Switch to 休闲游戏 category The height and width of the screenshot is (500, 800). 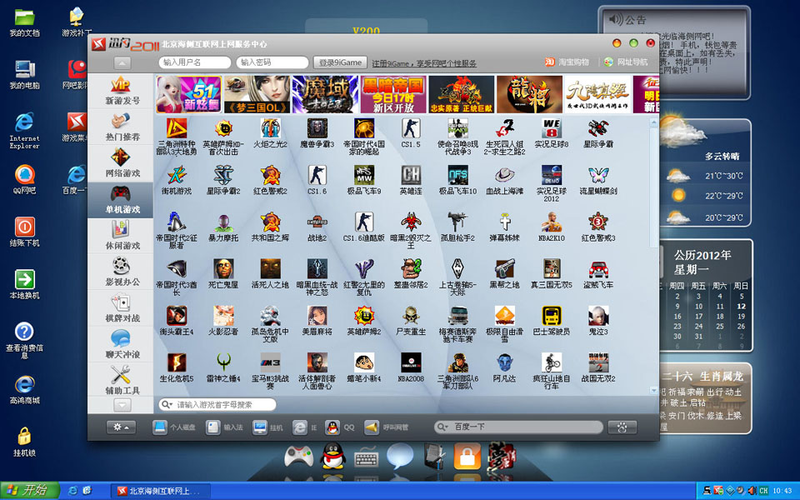pos(121,236)
